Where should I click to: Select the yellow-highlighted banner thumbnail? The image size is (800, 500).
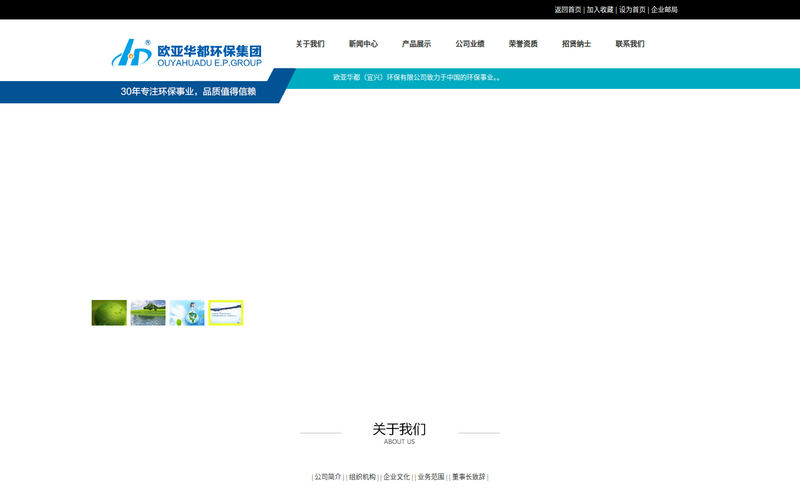click(x=226, y=313)
